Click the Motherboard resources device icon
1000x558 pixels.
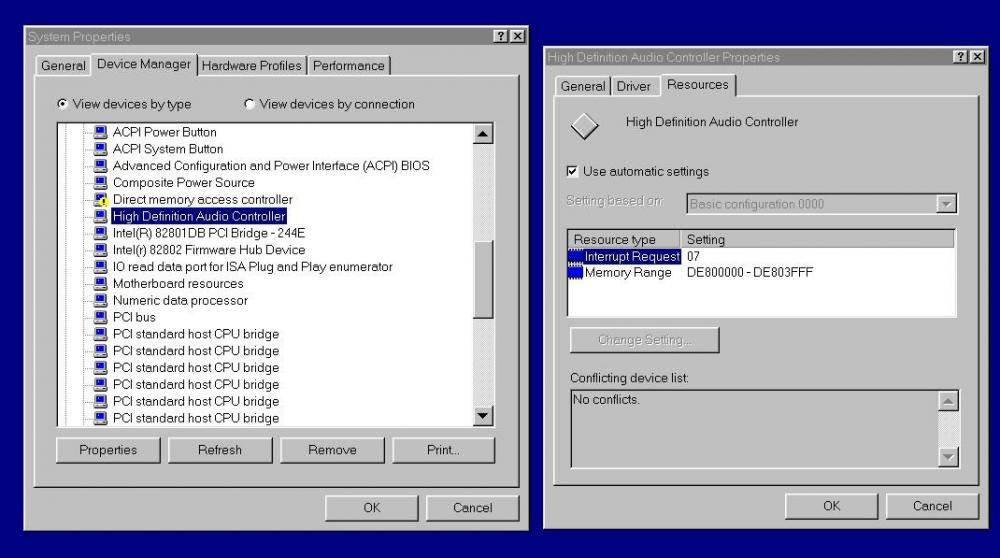pos(100,284)
